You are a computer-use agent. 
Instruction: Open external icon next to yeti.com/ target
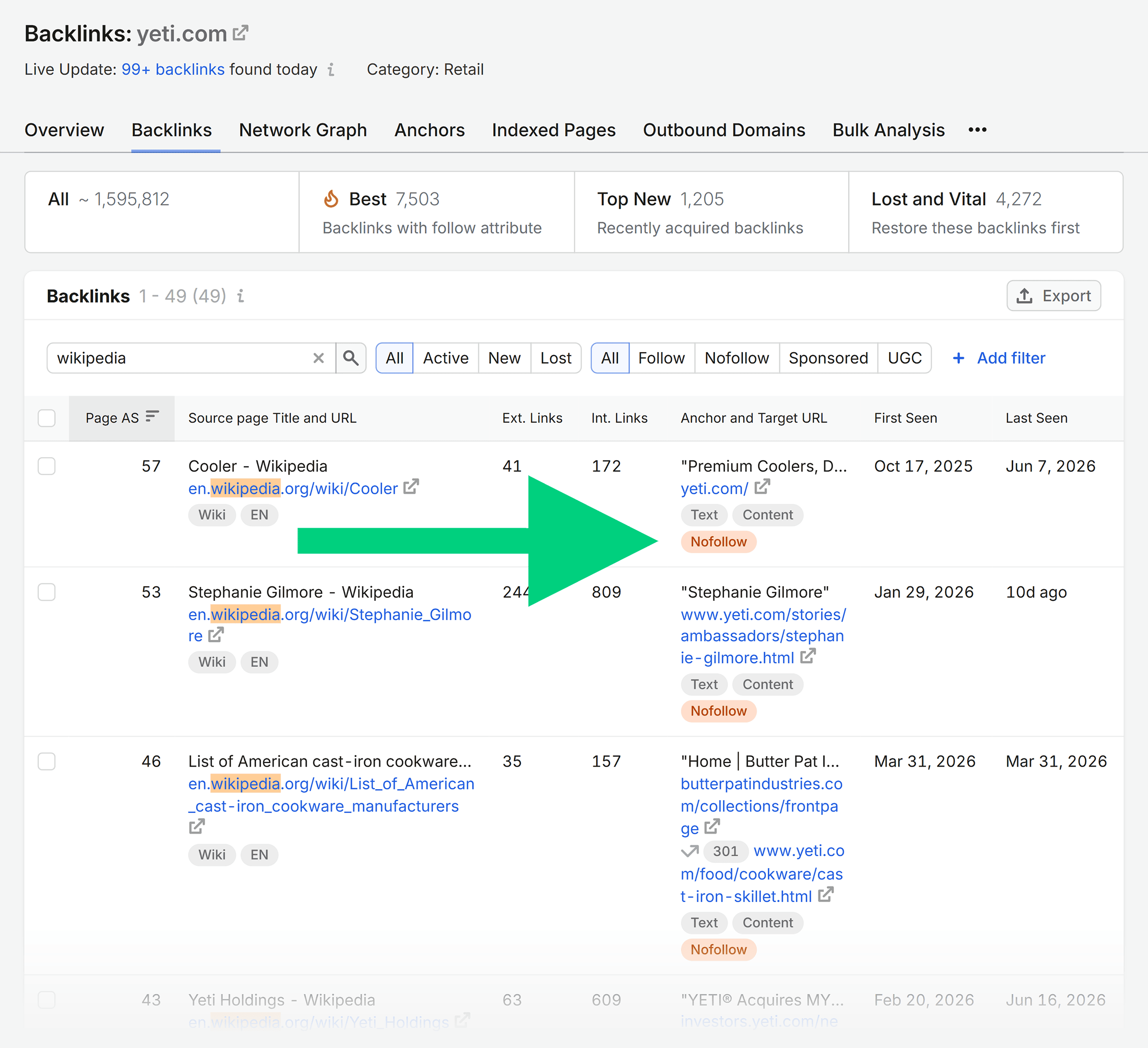(762, 487)
